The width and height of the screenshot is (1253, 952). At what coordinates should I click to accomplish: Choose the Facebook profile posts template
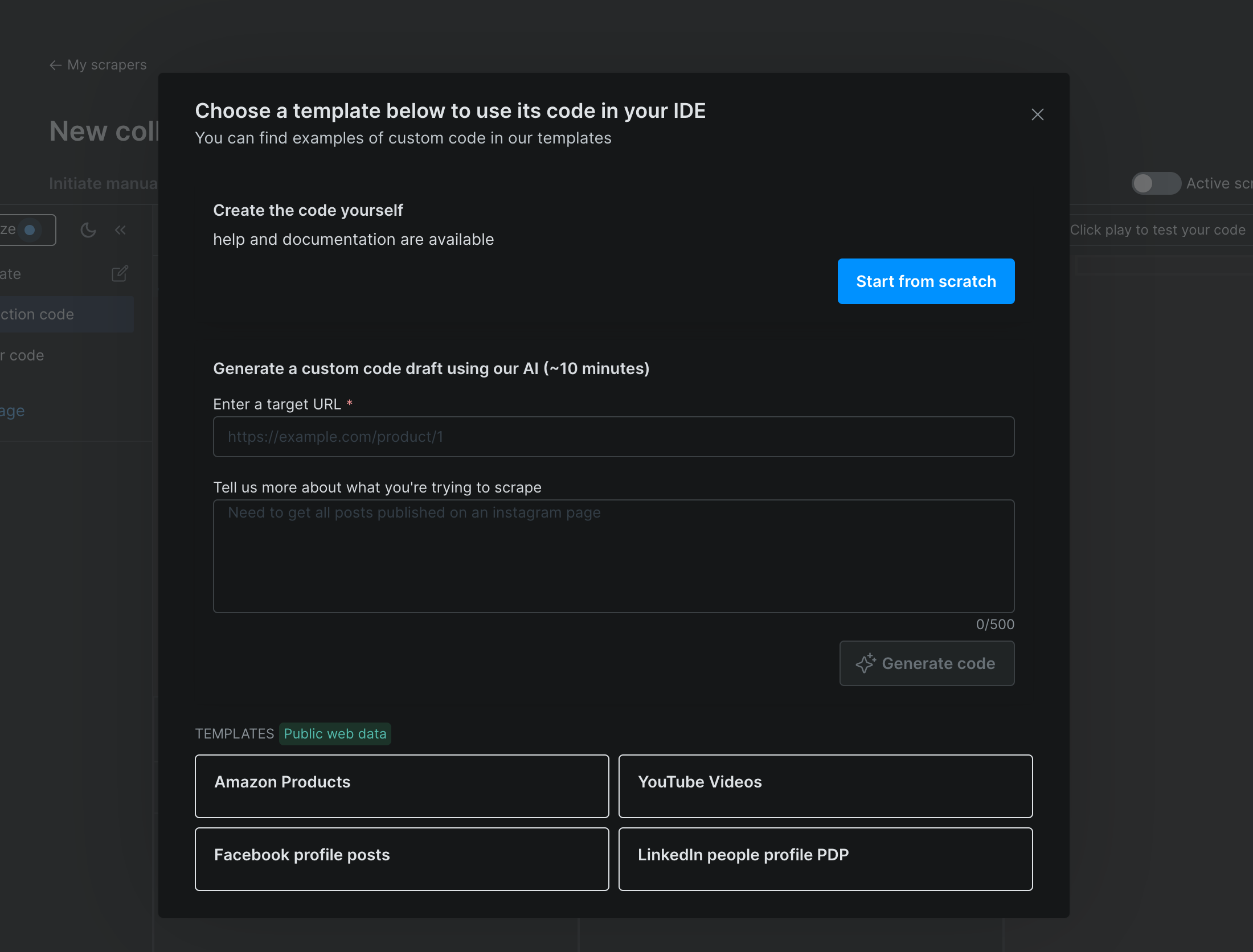pyautogui.click(x=402, y=859)
